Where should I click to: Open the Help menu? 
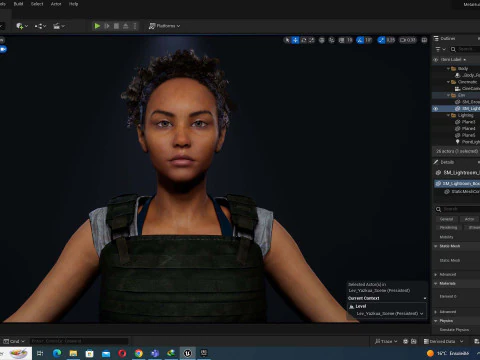tap(73, 4)
